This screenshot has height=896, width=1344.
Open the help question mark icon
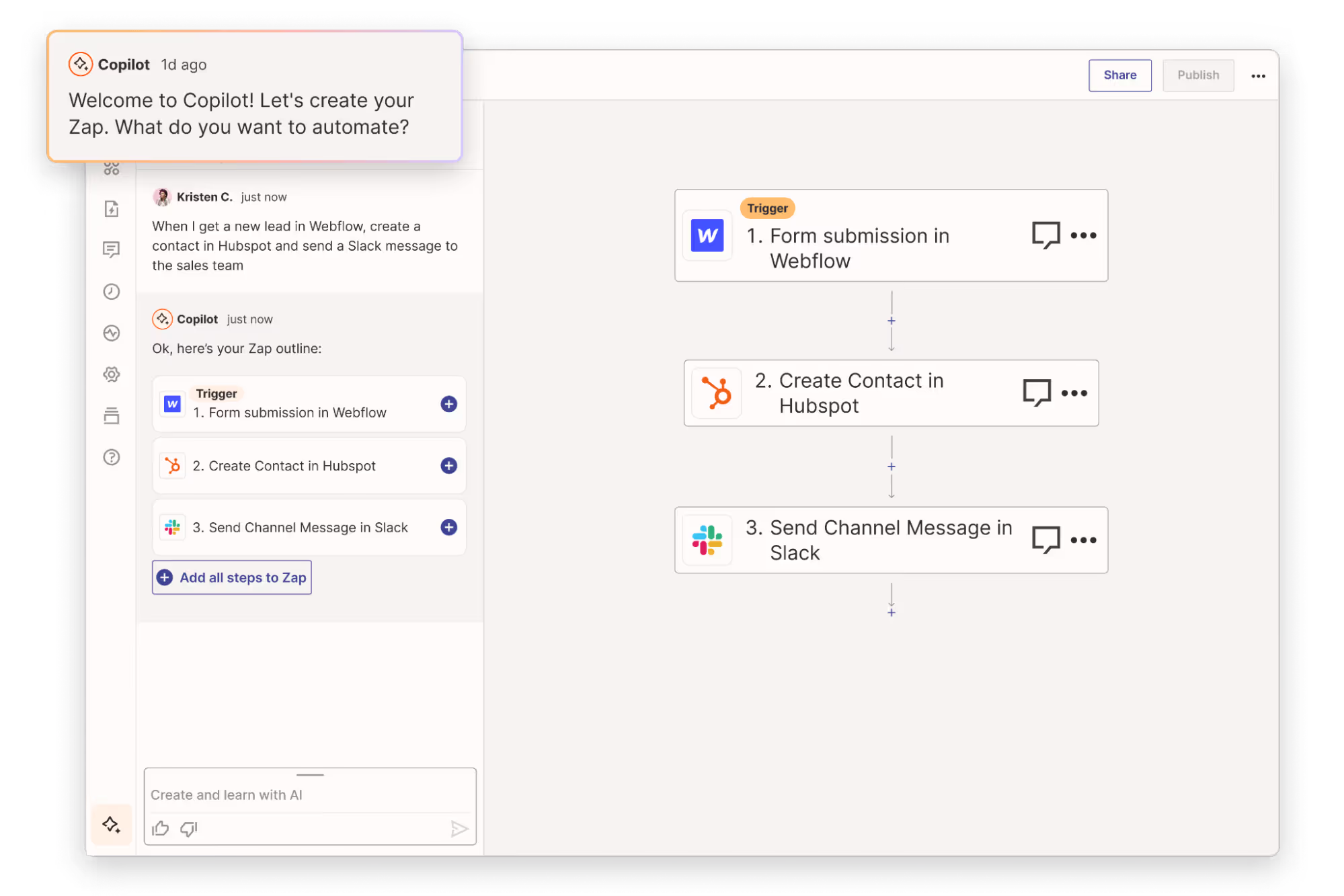(112, 457)
